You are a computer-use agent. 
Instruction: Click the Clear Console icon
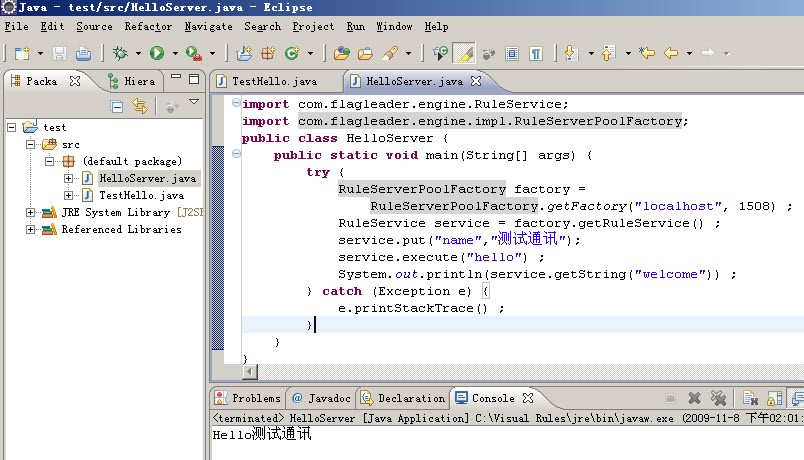[x=750, y=398]
